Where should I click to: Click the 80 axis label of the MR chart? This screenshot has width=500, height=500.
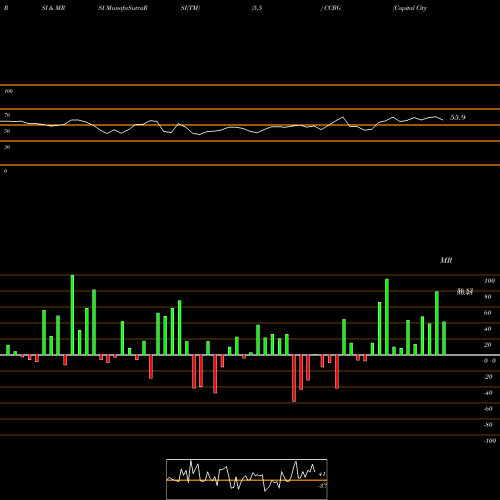point(488,297)
